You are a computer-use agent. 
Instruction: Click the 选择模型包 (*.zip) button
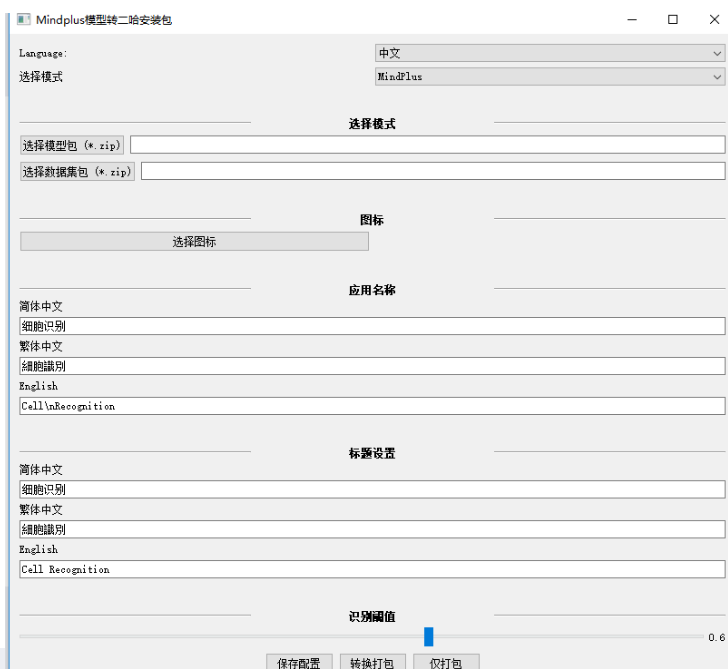(72, 145)
